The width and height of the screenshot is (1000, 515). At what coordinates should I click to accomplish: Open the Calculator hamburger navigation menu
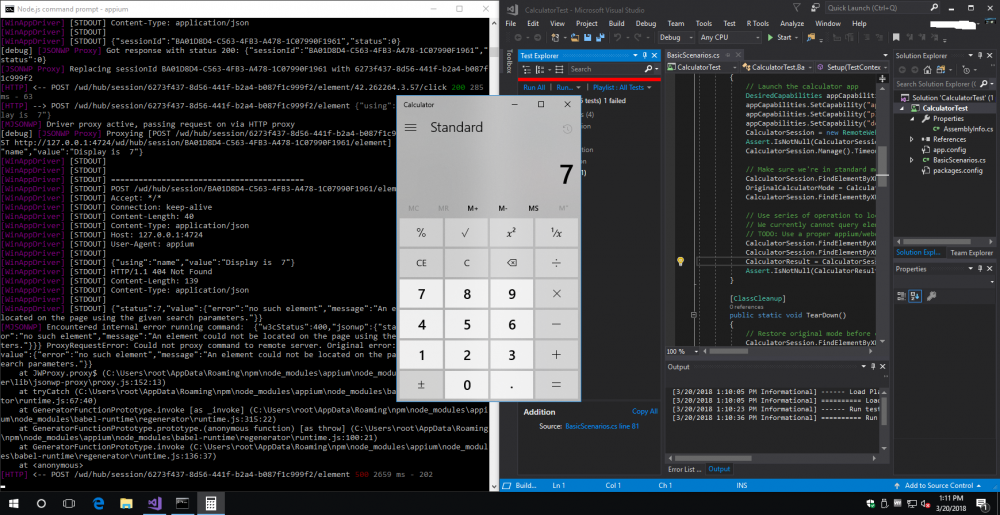(x=411, y=127)
